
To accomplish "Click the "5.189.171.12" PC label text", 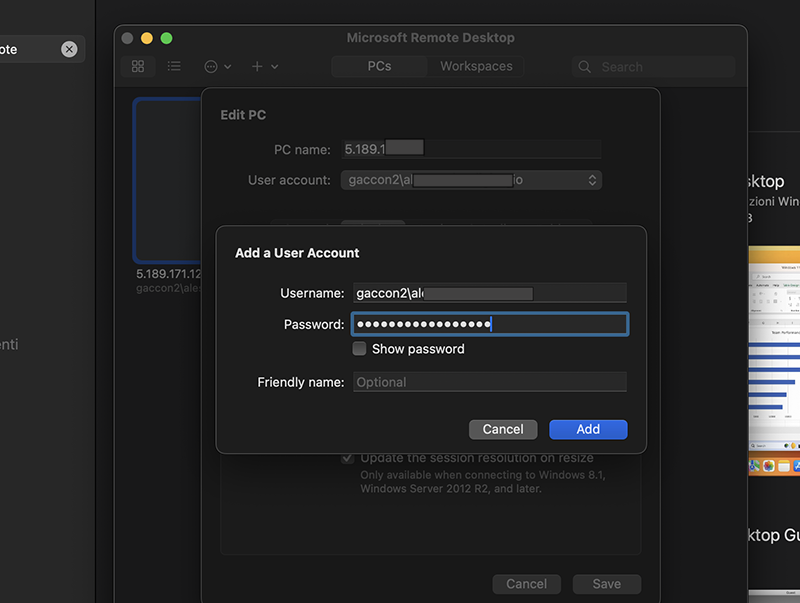I will pos(168,274).
